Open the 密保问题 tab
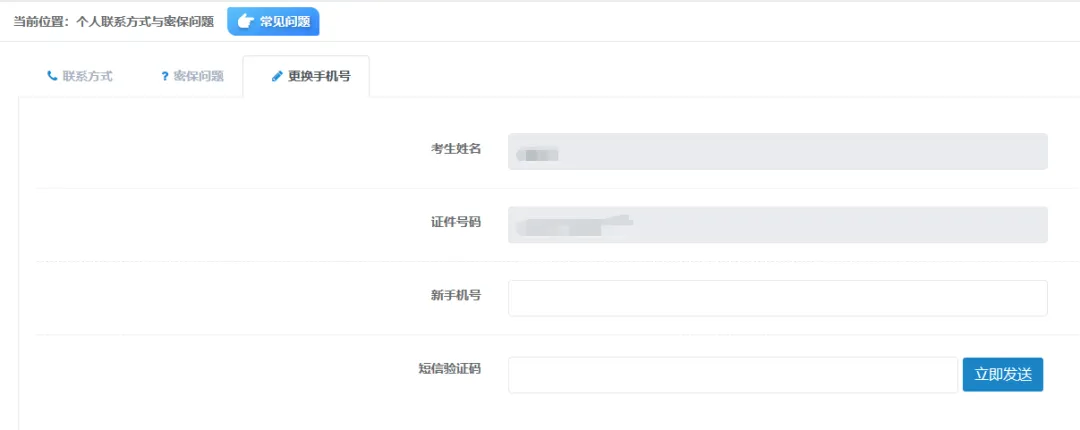 (x=192, y=76)
